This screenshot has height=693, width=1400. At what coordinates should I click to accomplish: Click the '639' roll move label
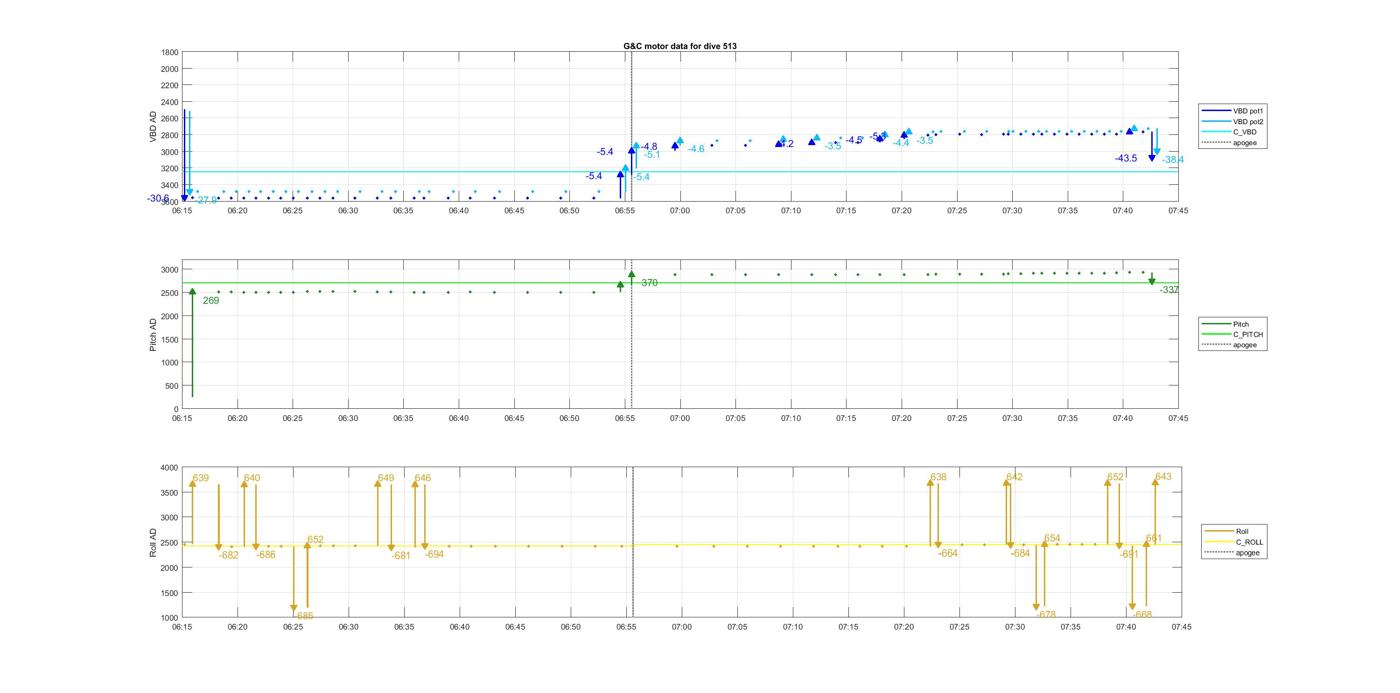[x=201, y=478]
